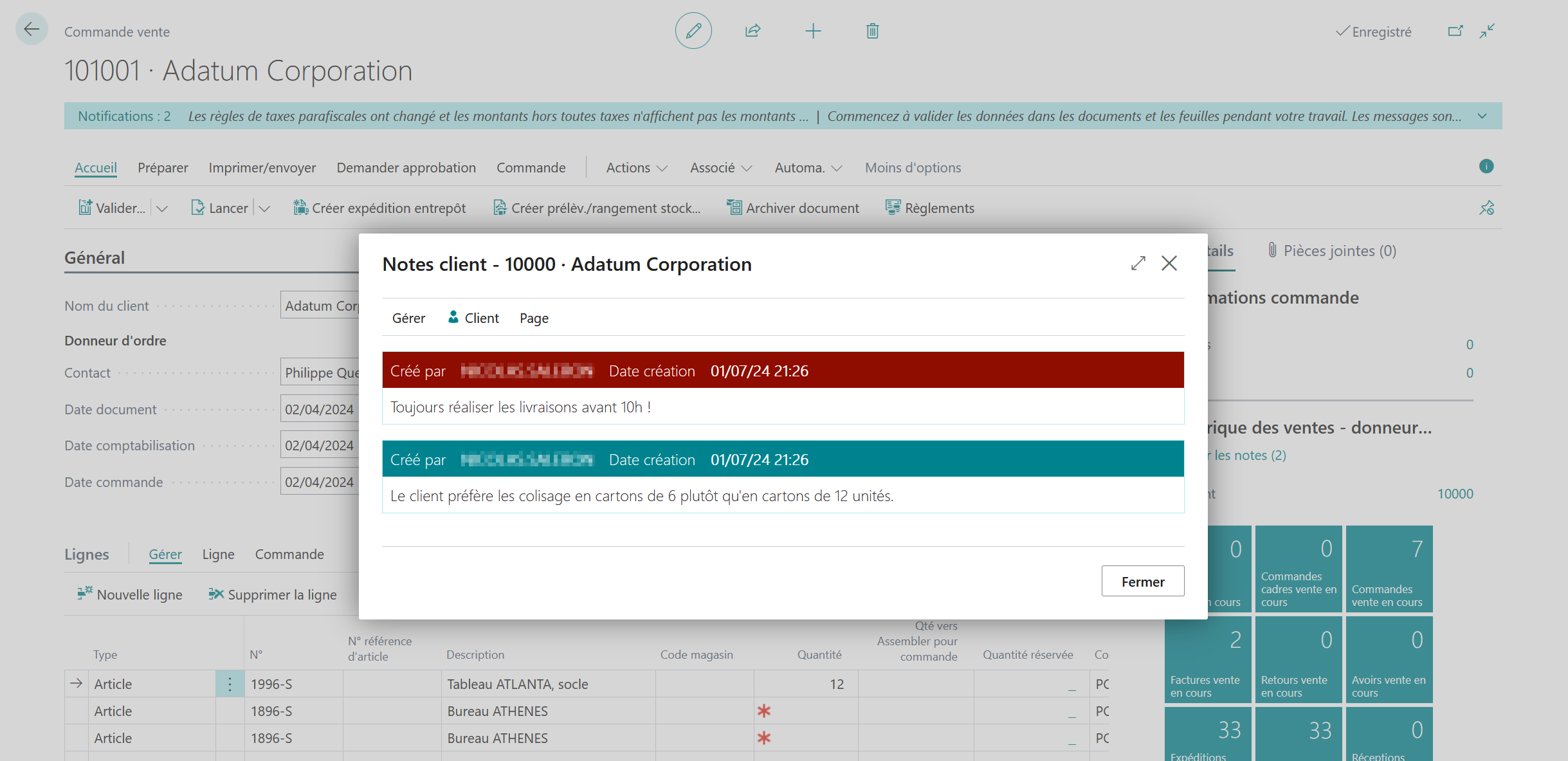Collapse page with the shrink arrows icon

pos(1487,31)
